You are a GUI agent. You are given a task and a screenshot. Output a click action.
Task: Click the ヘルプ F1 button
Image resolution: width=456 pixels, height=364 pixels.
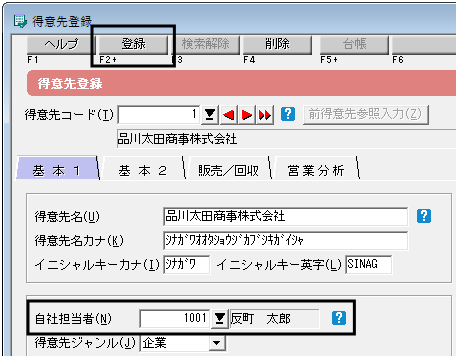pos(61,45)
